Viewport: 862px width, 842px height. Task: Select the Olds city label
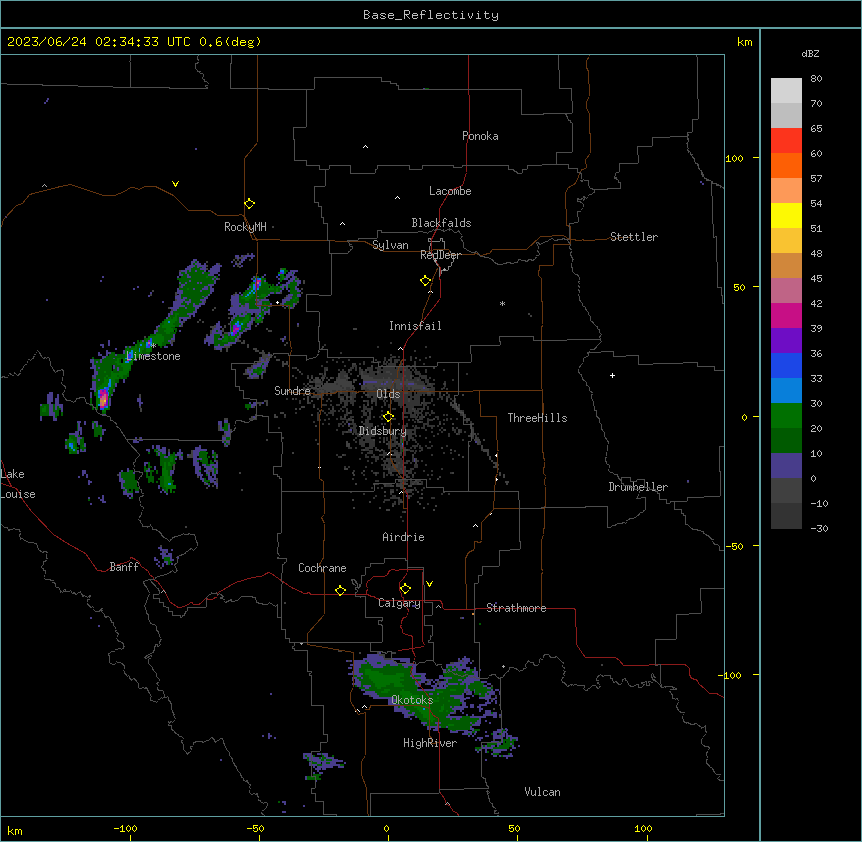pyautogui.click(x=388, y=394)
